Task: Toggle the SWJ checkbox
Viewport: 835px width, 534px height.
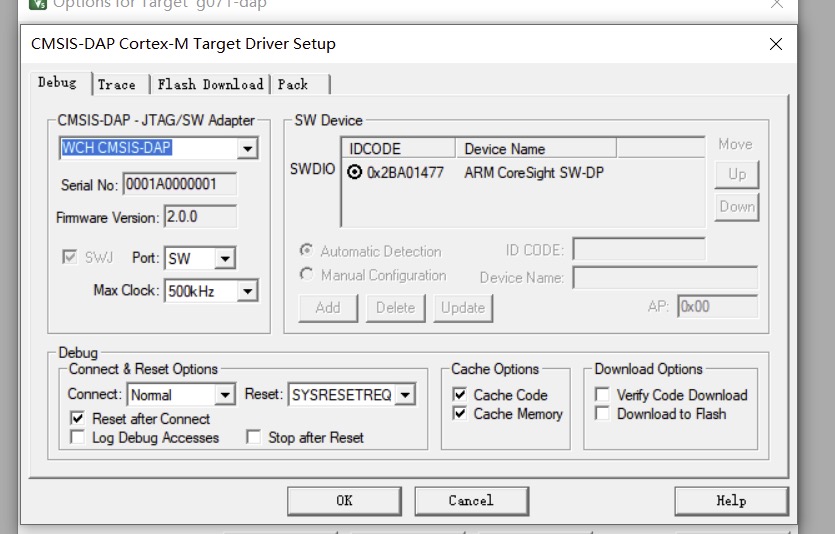Action: pyautogui.click(x=70, y=258)
